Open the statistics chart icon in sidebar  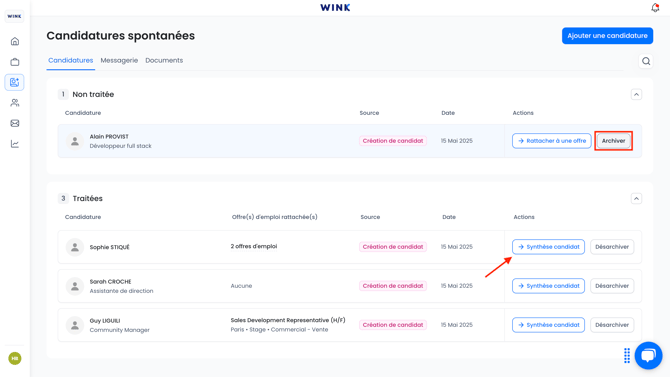tap(15, 144)
